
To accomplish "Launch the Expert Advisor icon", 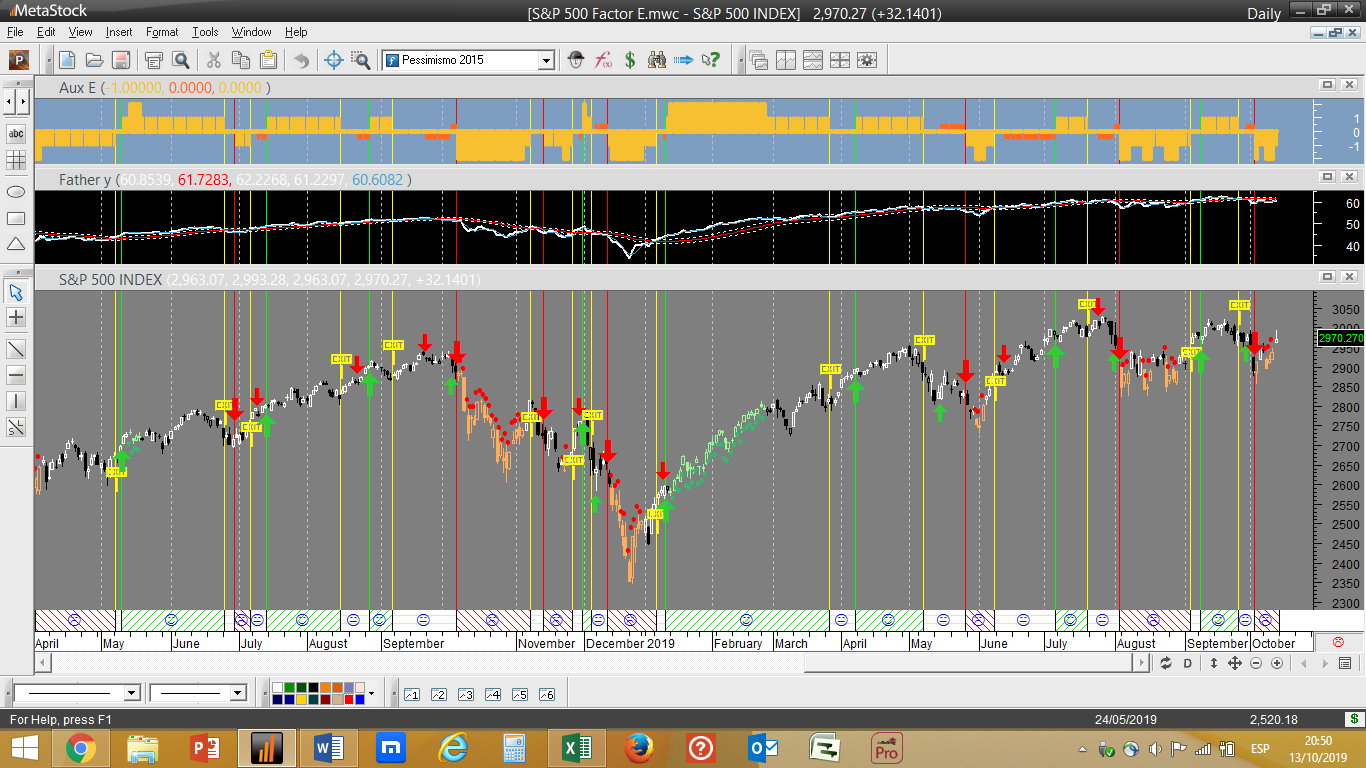I will tap(575, 60).
